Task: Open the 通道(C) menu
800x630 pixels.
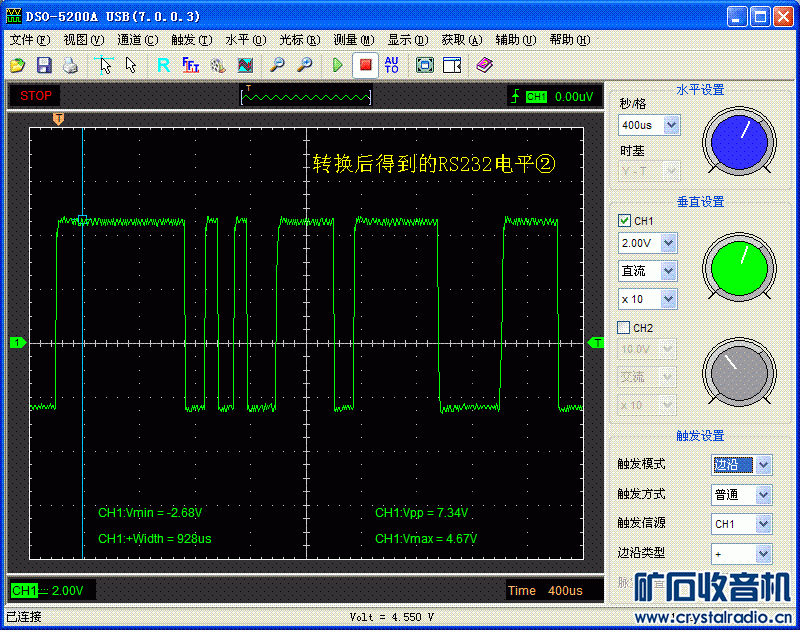Action: pyautogui.click(x=138, y=40)
